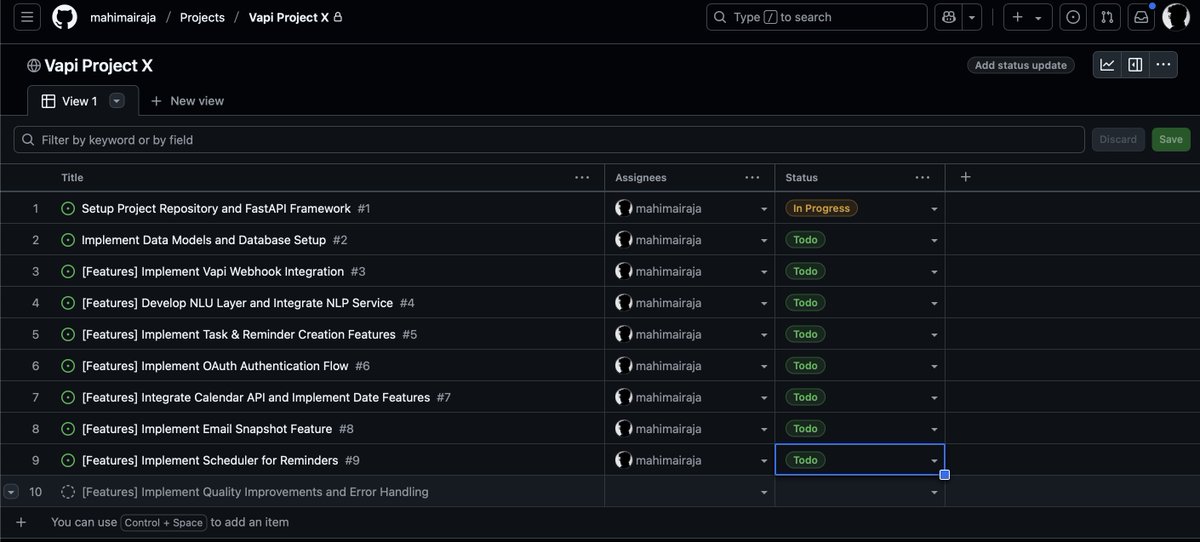Open issue Implement OAuth Authentication Flow
Image resolution: width=1200 pixels, height=542 pixels.
[215, 366]
